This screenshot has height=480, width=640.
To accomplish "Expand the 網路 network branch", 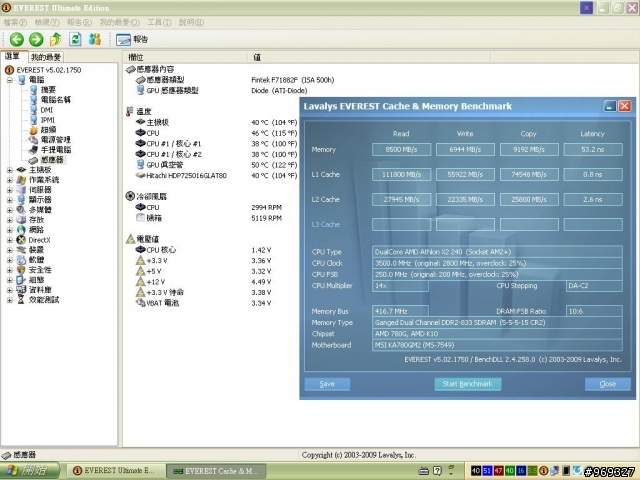I will pyautogui.click(x=10, y=230).
